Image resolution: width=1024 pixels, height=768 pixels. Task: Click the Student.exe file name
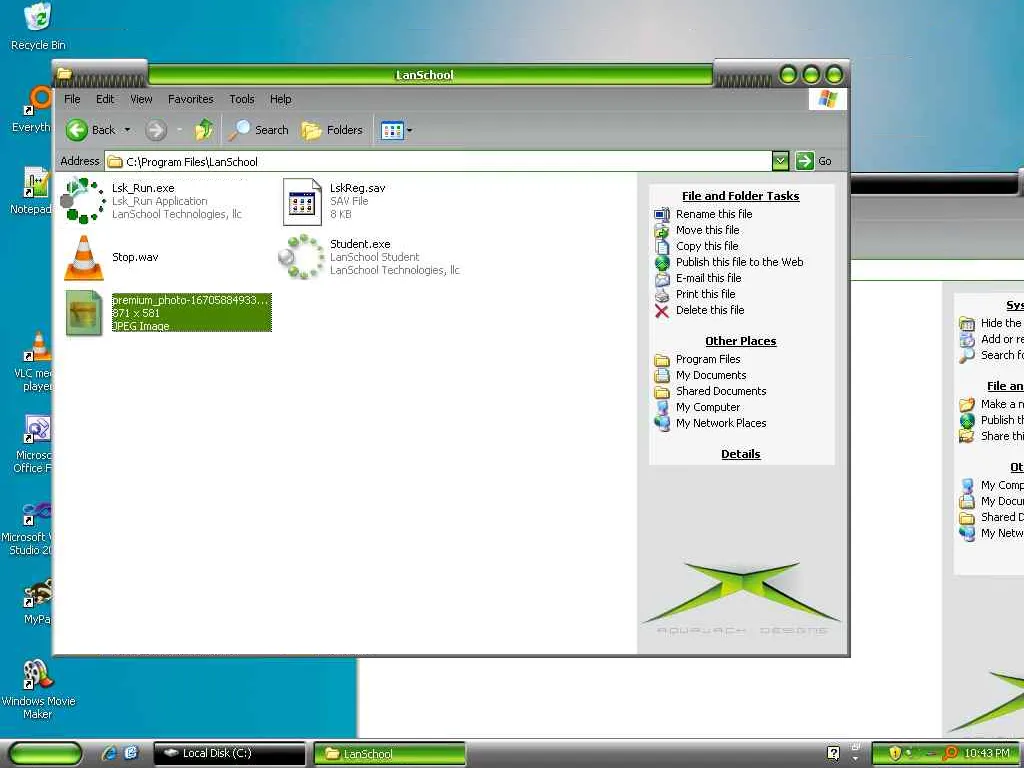[x=360, y=244]
